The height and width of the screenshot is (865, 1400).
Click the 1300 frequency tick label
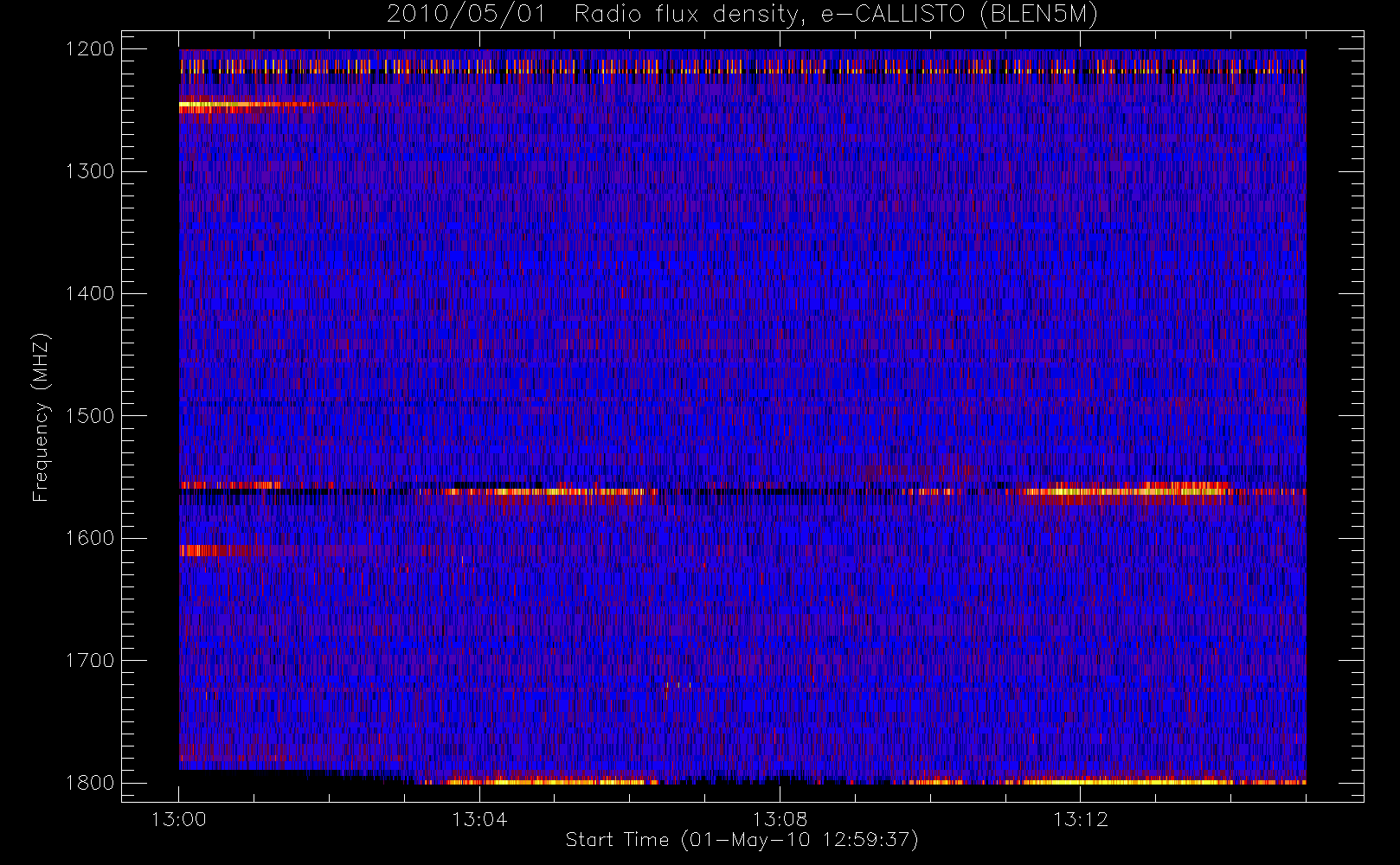click(x=90, y=171)
